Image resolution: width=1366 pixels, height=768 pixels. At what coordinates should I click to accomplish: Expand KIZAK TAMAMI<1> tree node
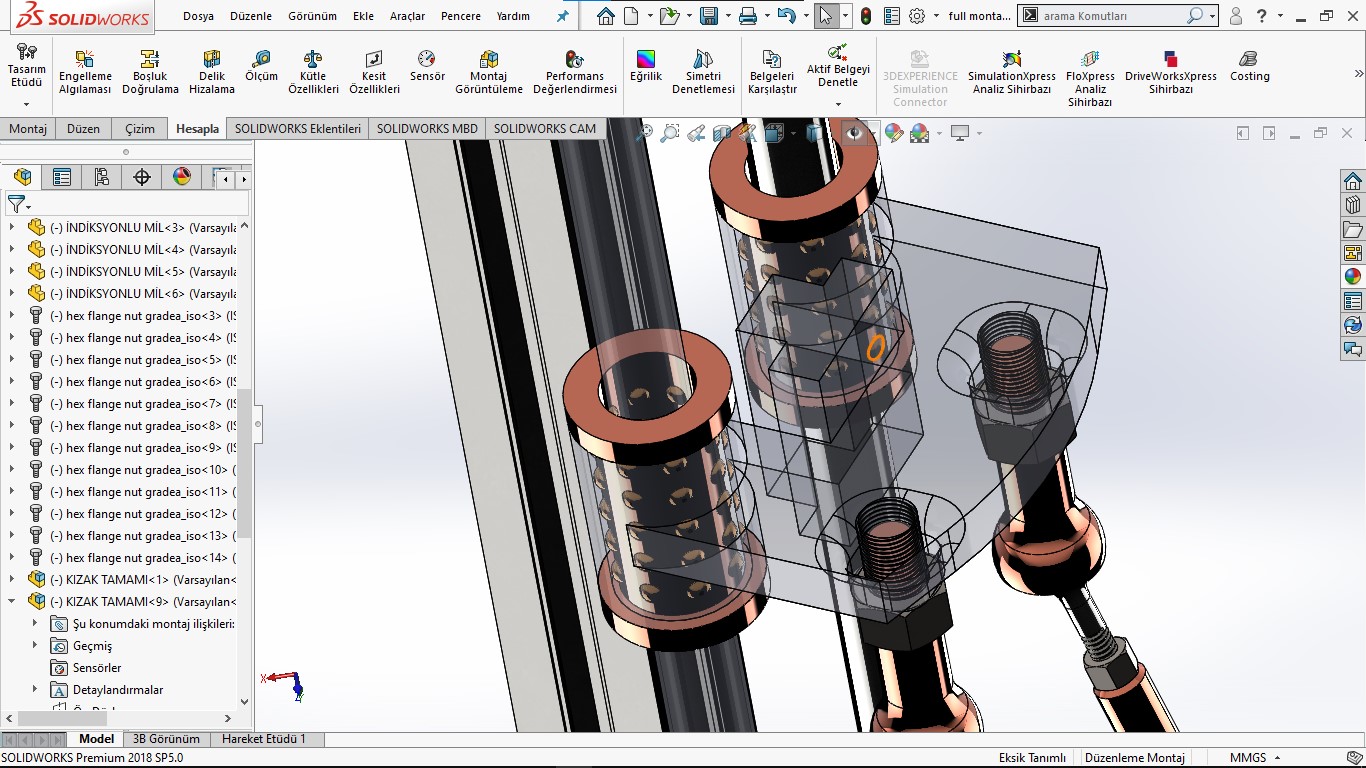12,579
